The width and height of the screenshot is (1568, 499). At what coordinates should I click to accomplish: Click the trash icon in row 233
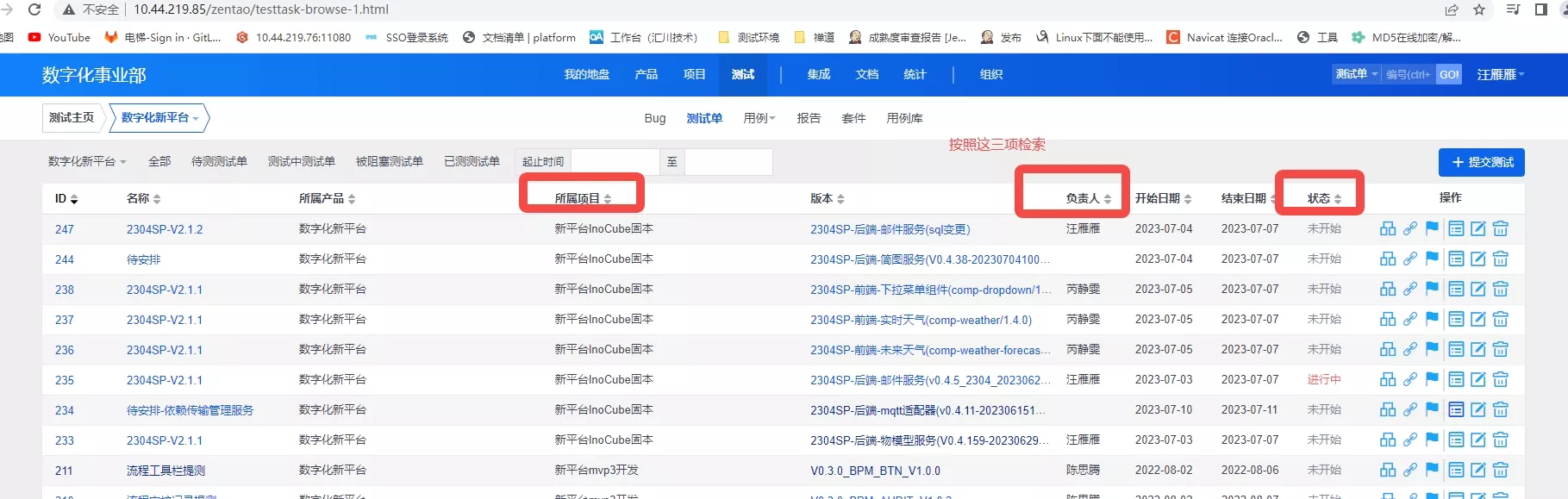(x=1501, y=440)
